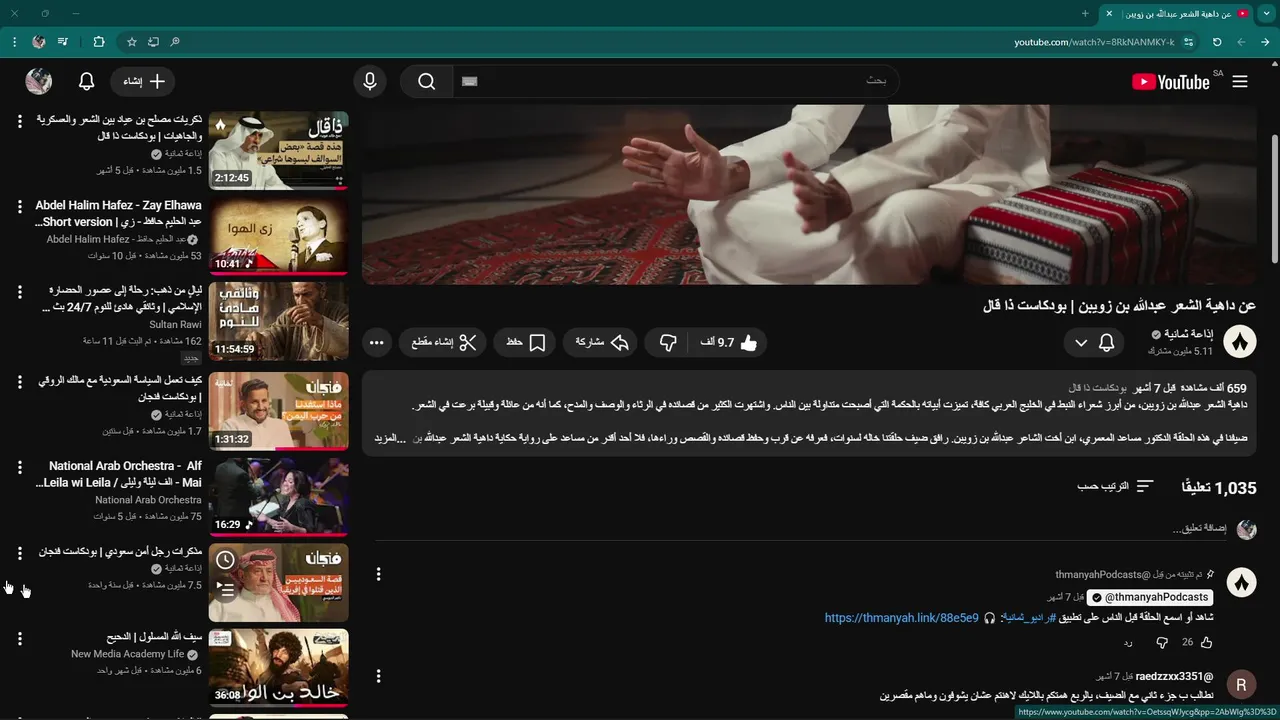
Task: Open the browser profile avatar menu
Action: pos(38,42)
